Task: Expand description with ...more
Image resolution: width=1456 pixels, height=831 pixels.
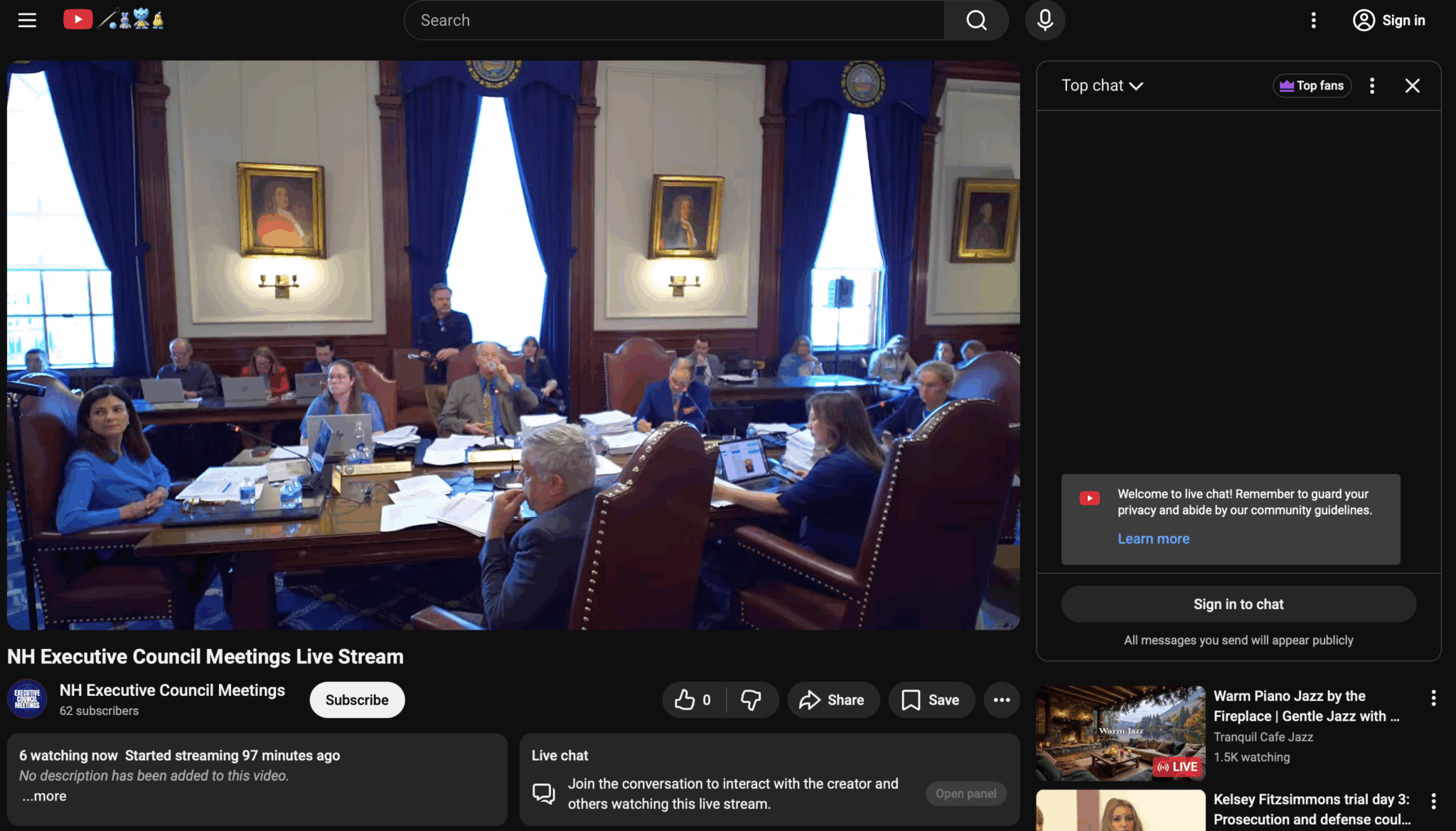Action: click(x=44, y=796)
